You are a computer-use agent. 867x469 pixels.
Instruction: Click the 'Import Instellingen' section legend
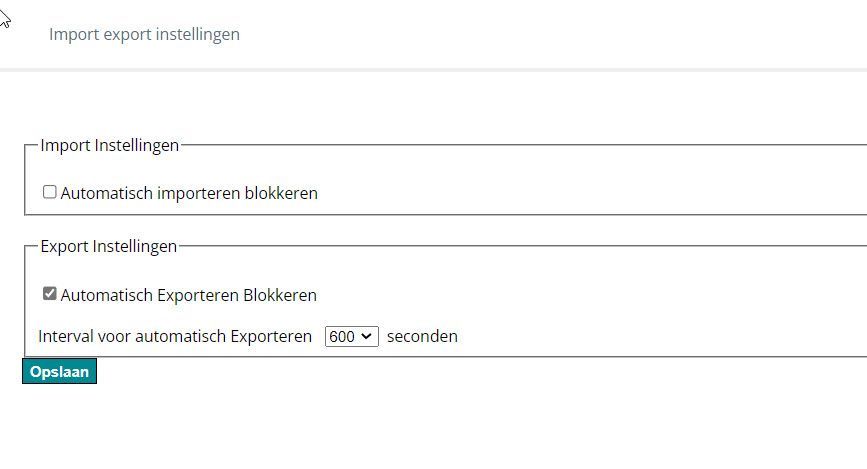click(109, 145)
